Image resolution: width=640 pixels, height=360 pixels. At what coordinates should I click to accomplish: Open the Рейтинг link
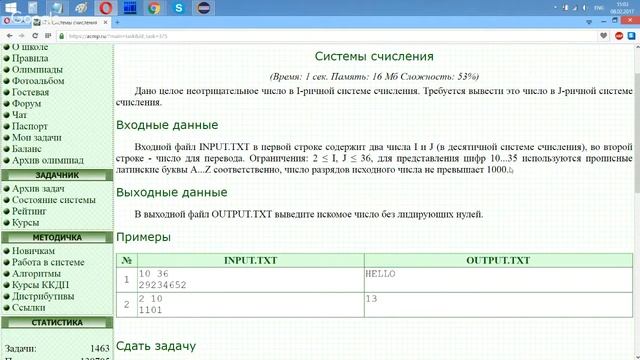click(29, 211)
